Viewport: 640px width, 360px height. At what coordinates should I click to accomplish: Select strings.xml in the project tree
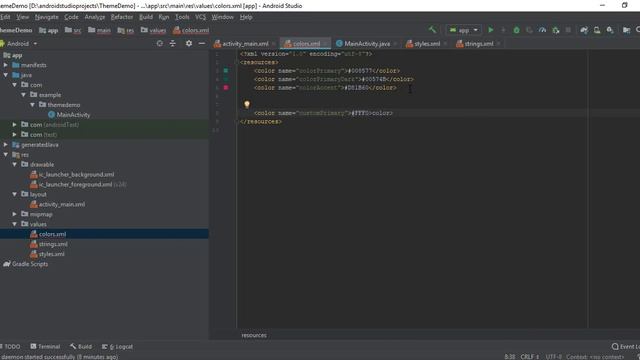(x=49, y=244)
